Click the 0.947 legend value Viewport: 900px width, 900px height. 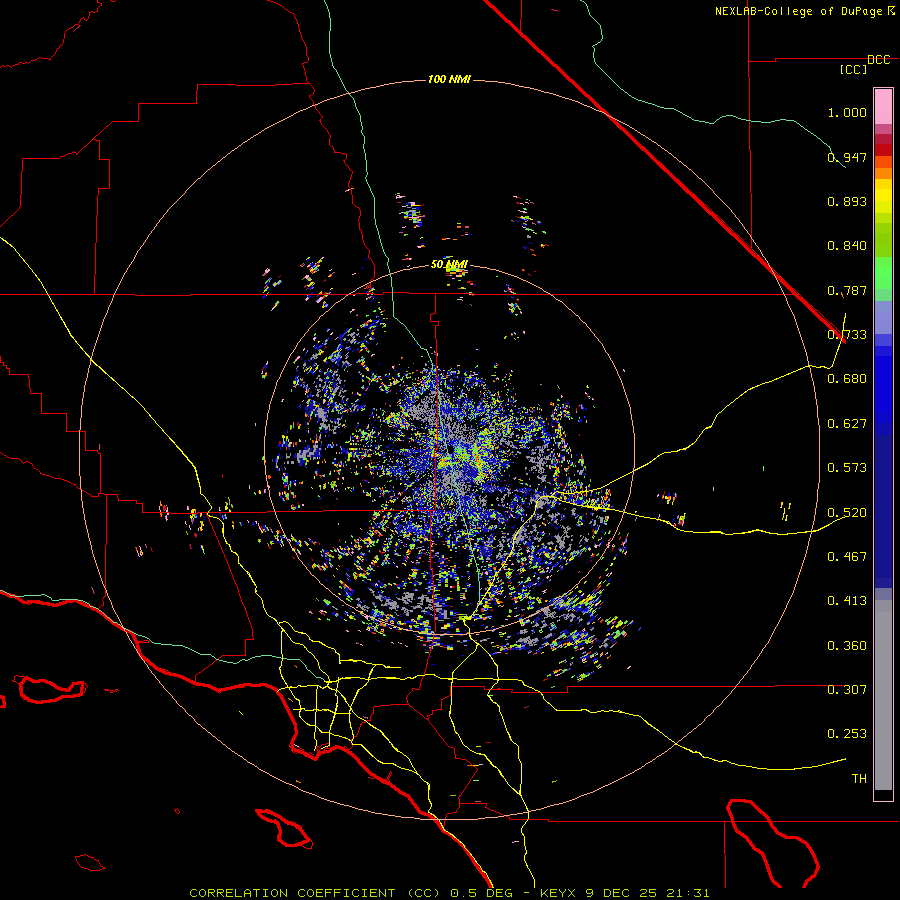tap(847, 157)
